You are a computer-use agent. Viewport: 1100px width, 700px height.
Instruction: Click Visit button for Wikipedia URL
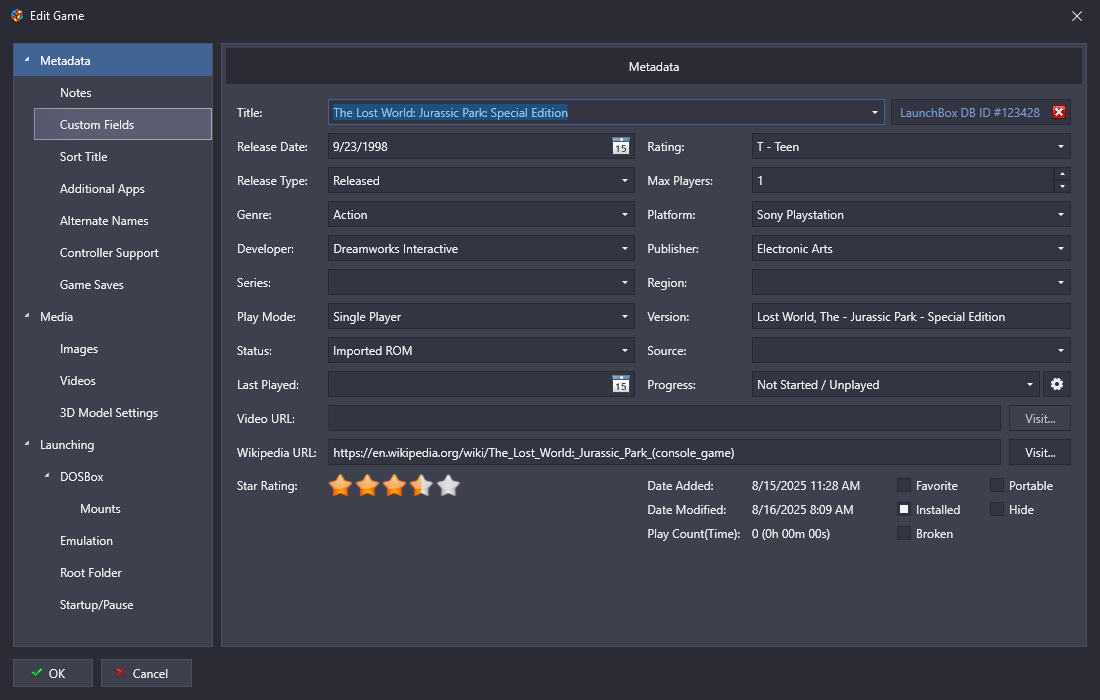coord(1040,452)
